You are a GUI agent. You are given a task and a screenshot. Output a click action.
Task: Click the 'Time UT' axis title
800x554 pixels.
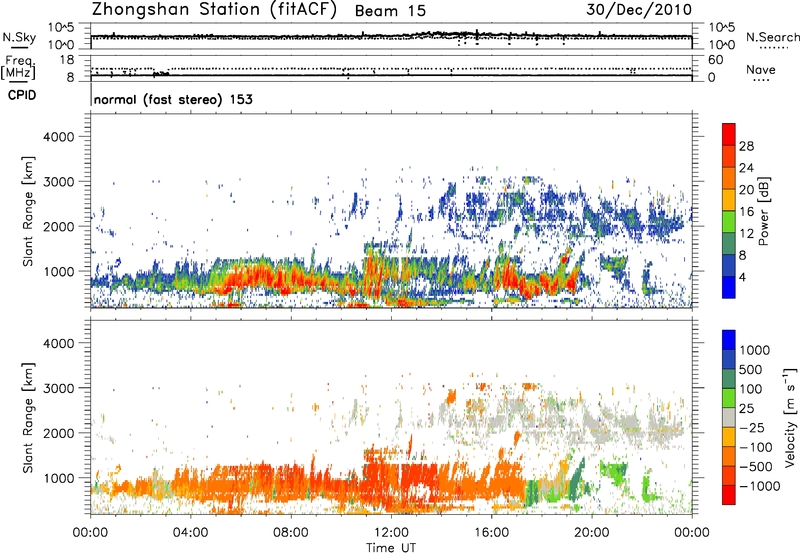[x=391, y=548]
